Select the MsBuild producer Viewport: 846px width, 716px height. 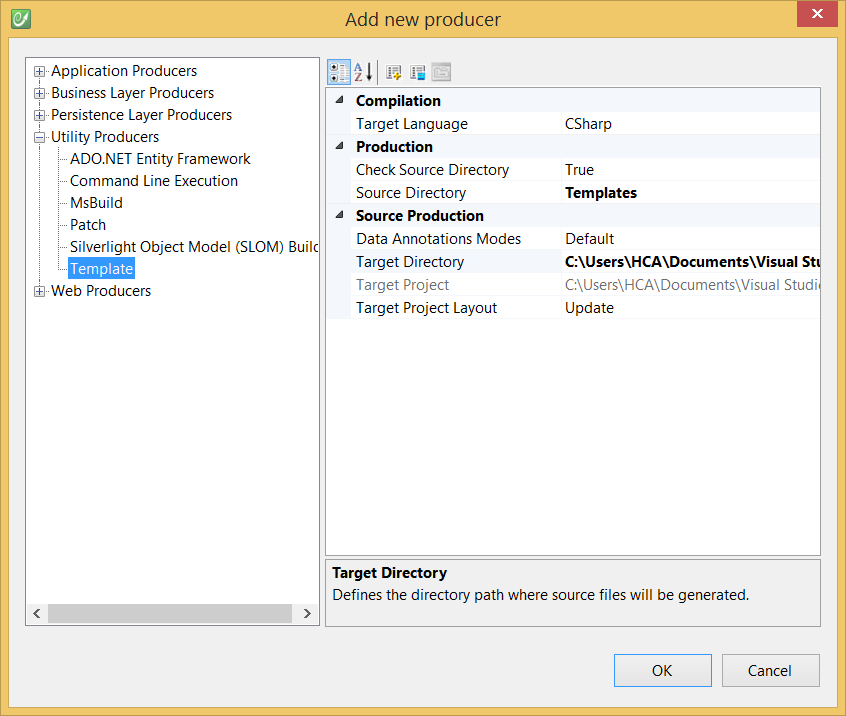coord(96,203)
